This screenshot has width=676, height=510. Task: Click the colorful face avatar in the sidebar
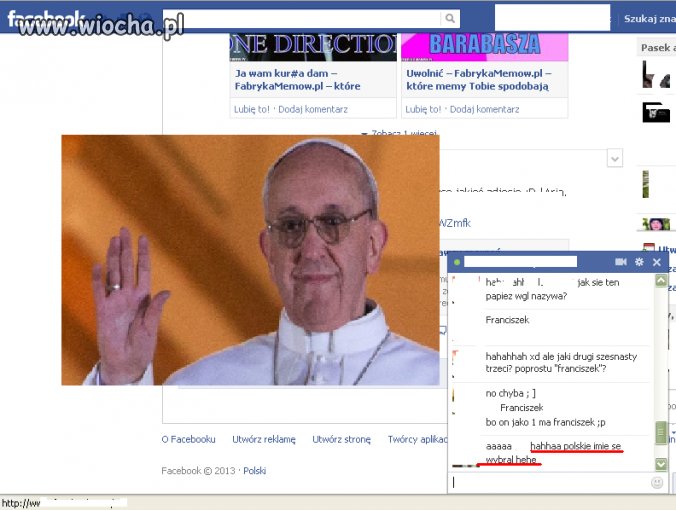click(656, 224)
